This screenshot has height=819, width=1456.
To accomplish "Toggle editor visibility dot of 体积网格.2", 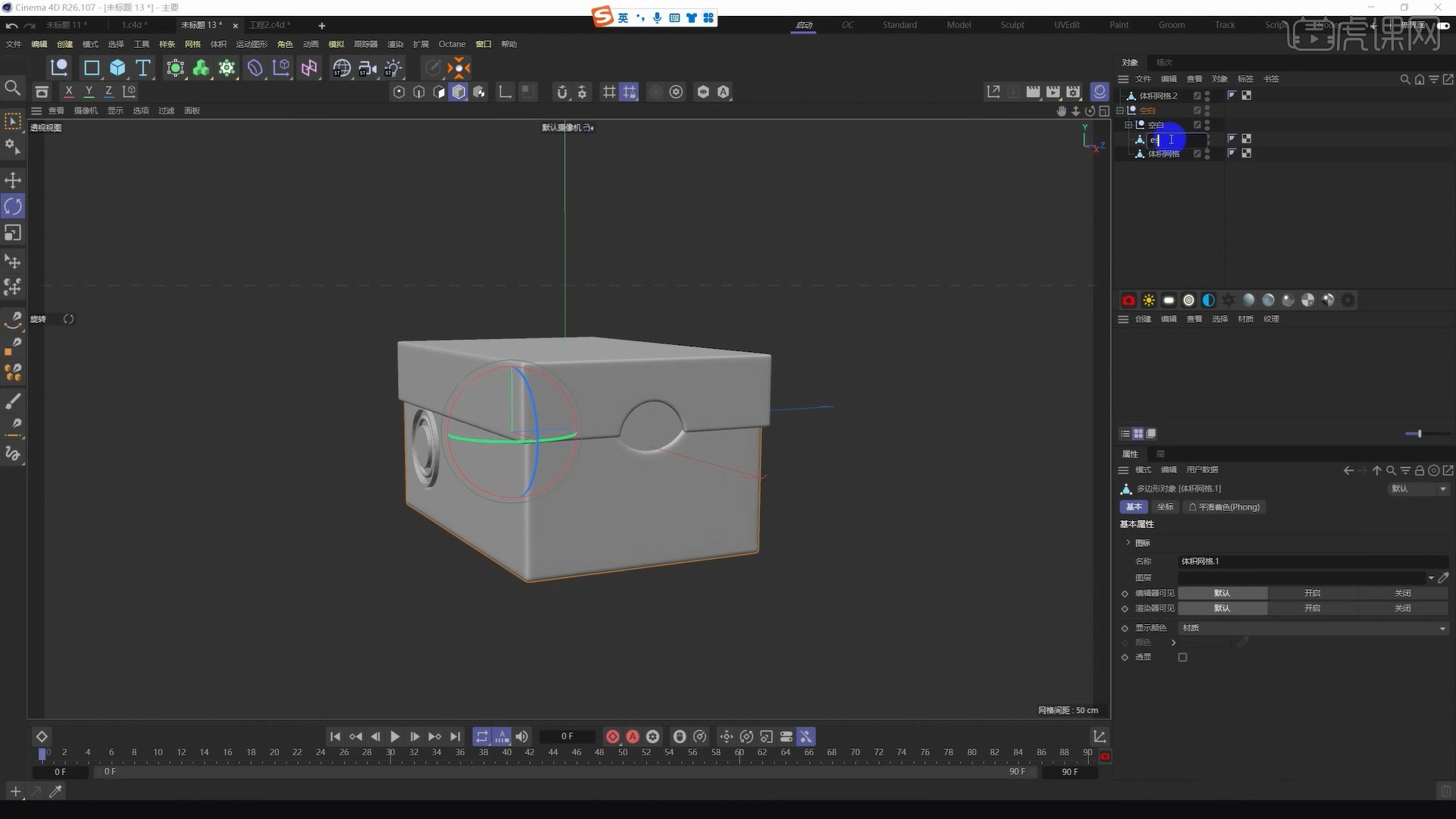I will 1207,93.
